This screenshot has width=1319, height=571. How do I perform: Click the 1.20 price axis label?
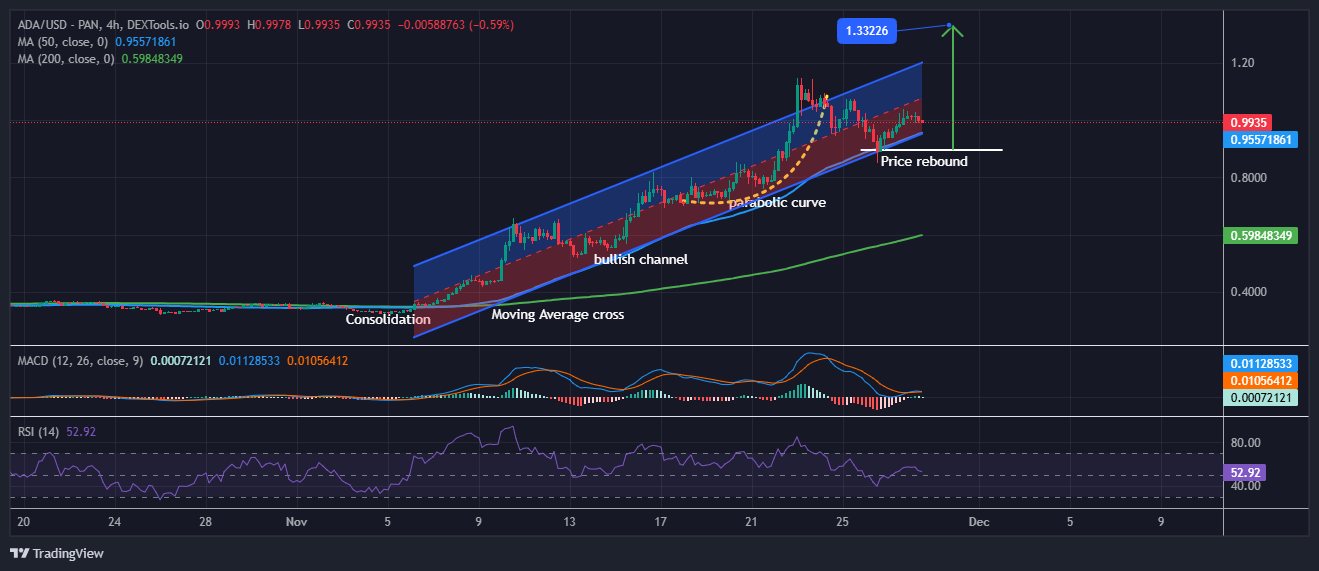1244,63
